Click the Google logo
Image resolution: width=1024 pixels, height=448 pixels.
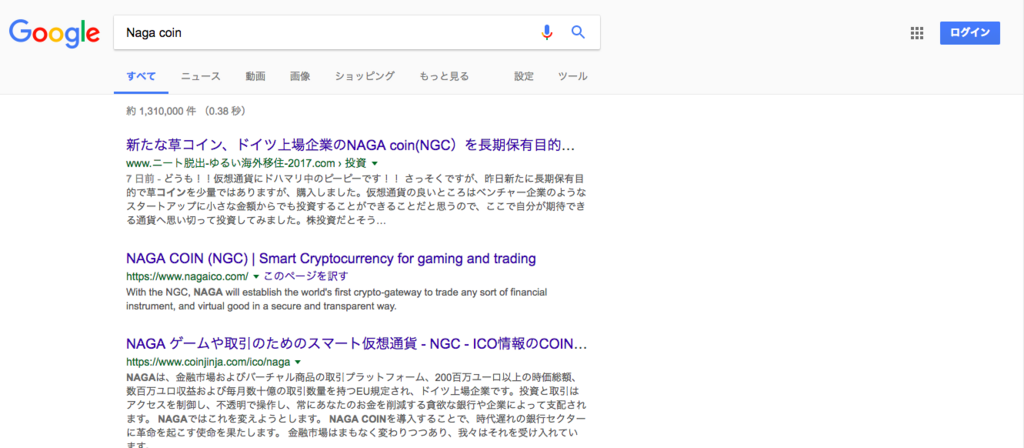(54, 33)
